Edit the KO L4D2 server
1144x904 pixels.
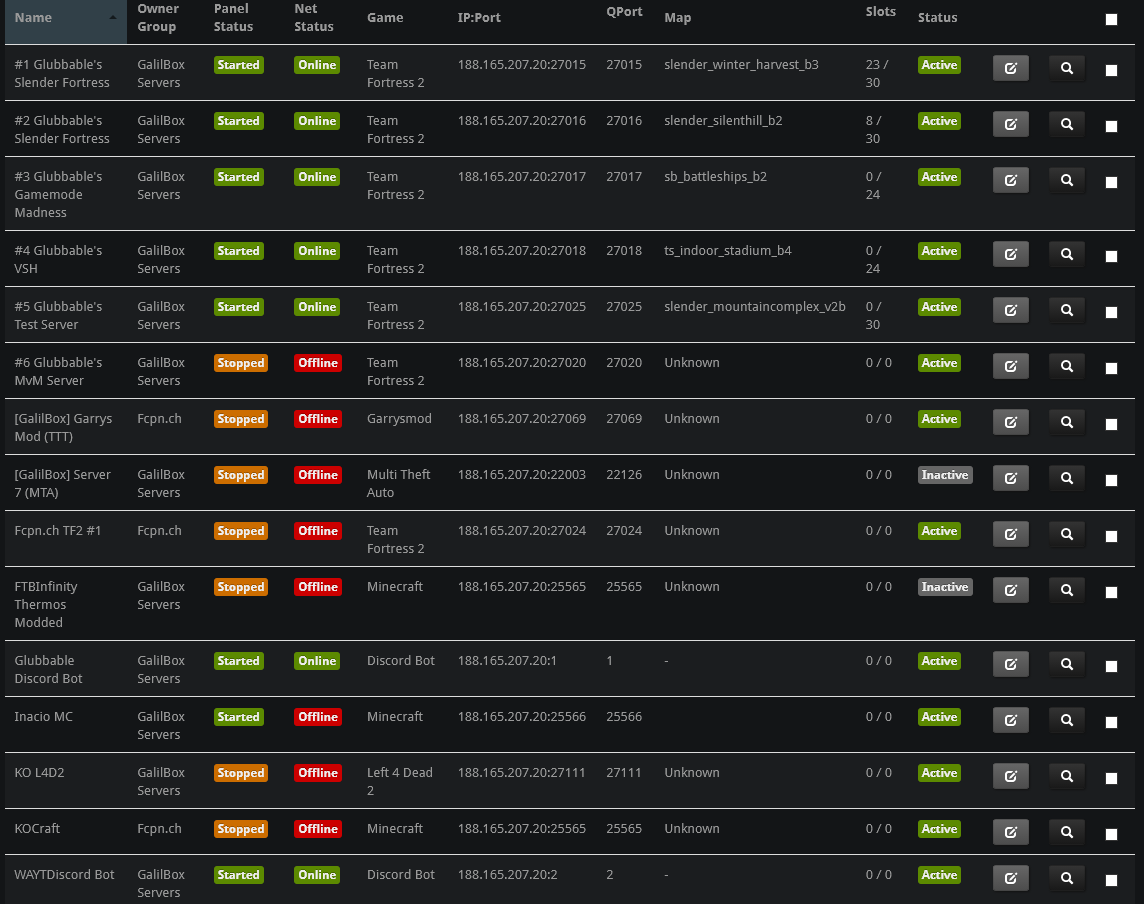point(1010,776)
